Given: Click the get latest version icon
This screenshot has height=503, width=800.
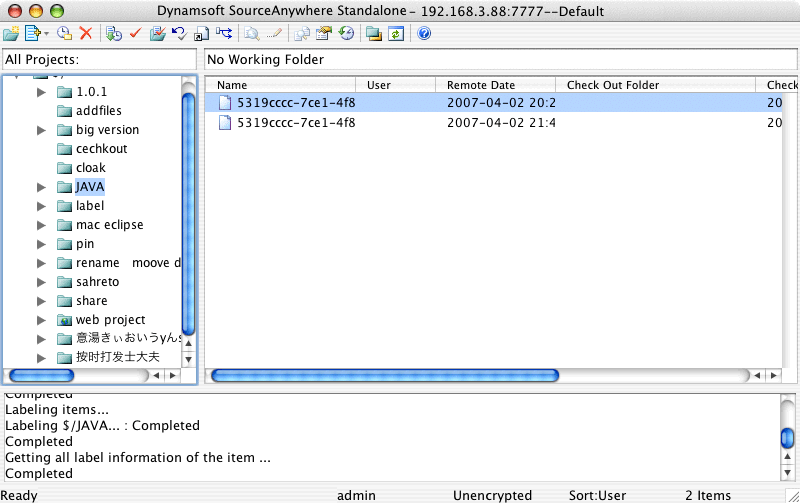Looking at the screenshot, I should click(113, 33).
